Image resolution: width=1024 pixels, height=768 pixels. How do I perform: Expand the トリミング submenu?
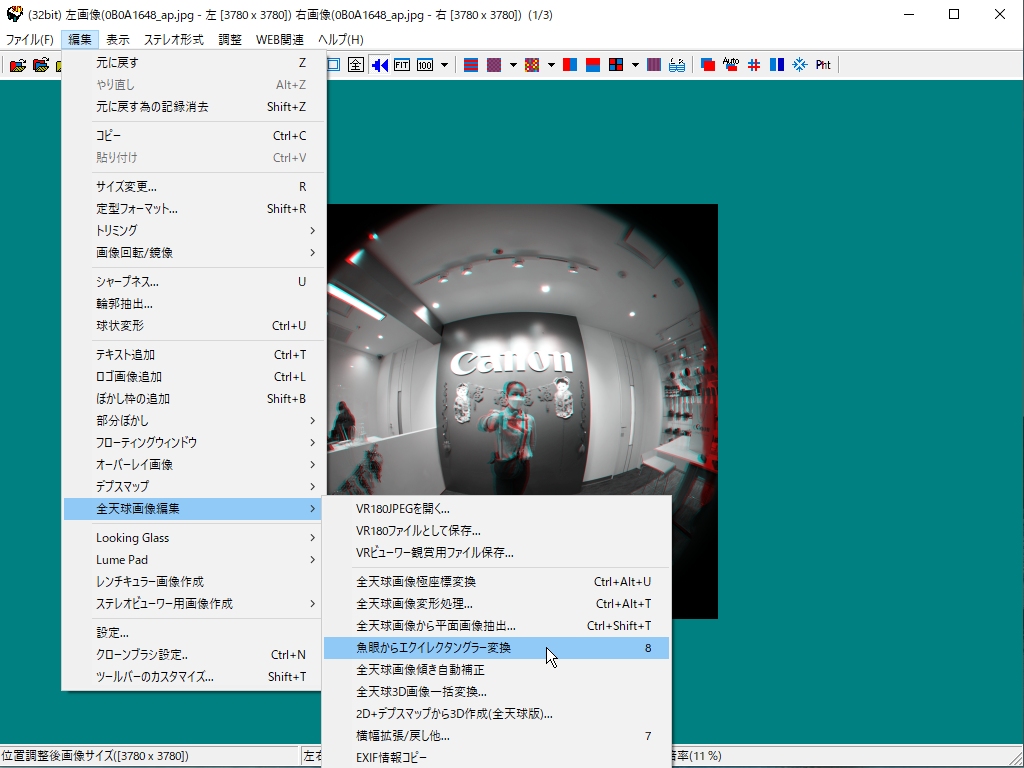coord(195,231)
